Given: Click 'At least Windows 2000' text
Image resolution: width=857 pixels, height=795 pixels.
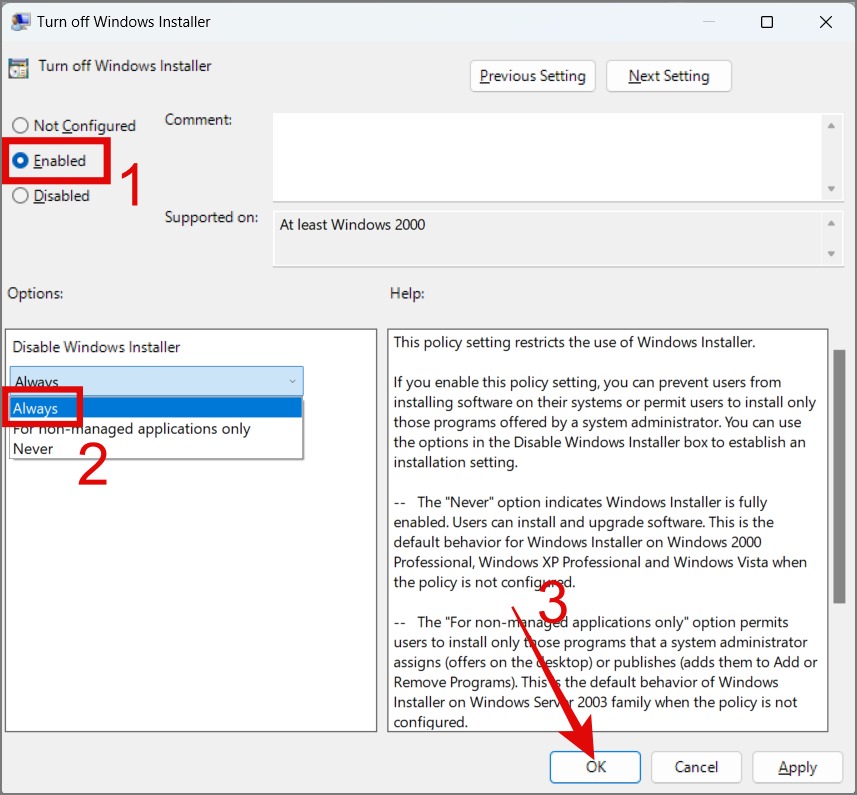Looking at the screenshot, I should [x=352, y=225].
